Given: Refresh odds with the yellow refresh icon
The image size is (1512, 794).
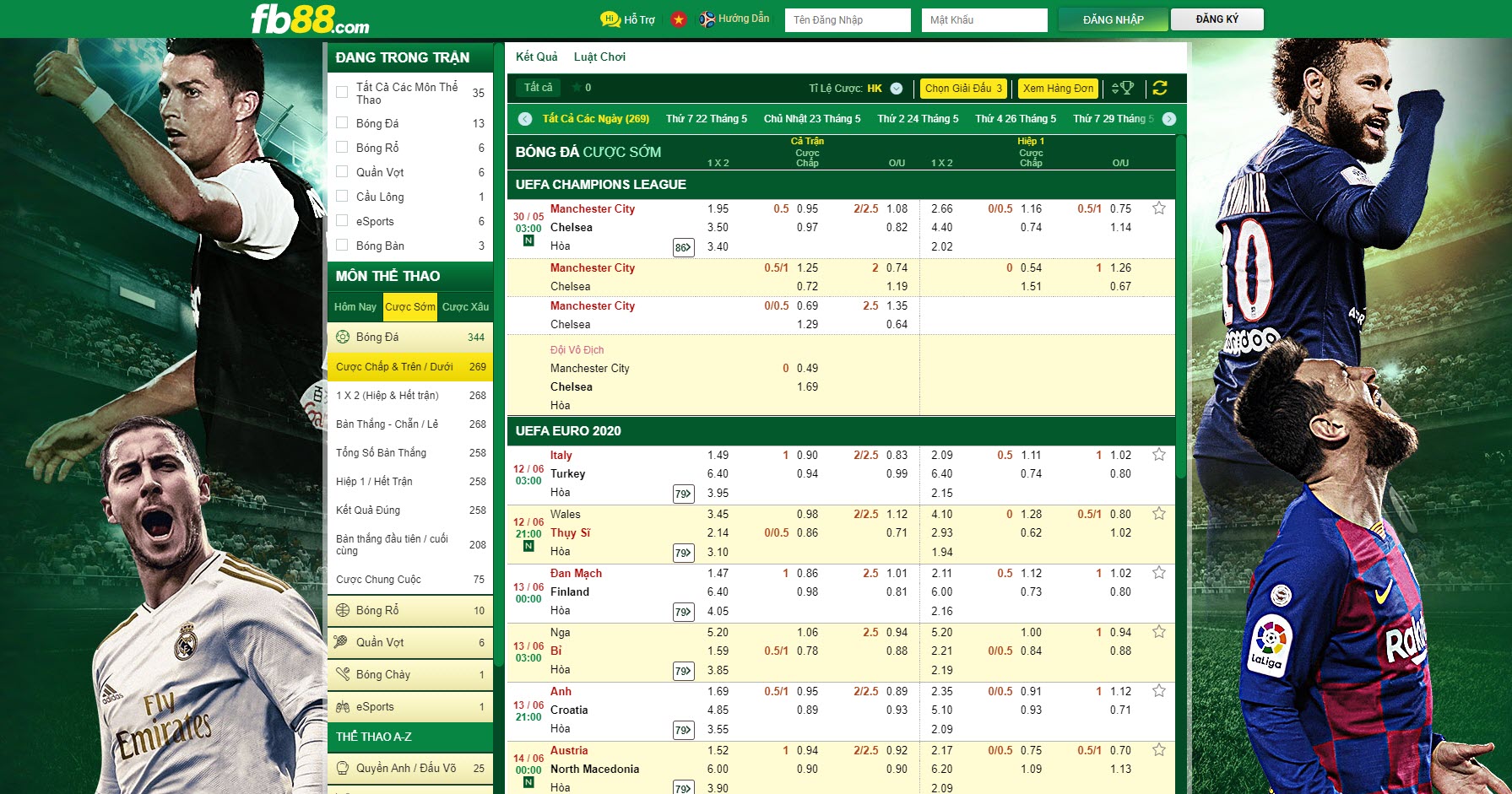Looking at the screenshot, I should pos(1160,88).
